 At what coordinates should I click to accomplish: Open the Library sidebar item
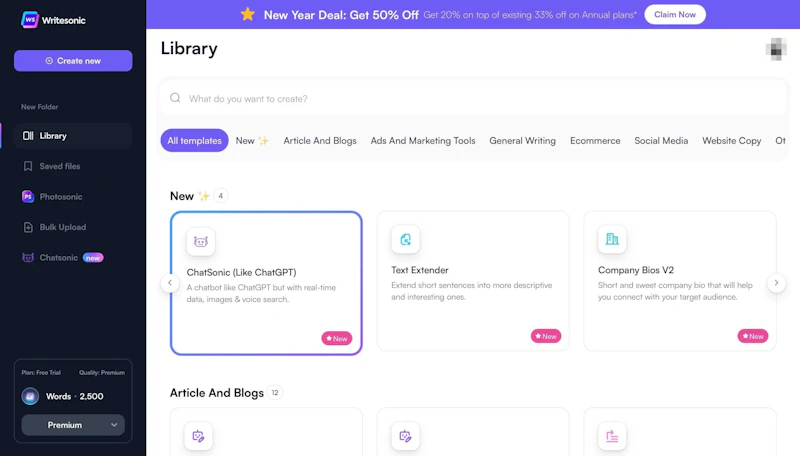(73, 136)
